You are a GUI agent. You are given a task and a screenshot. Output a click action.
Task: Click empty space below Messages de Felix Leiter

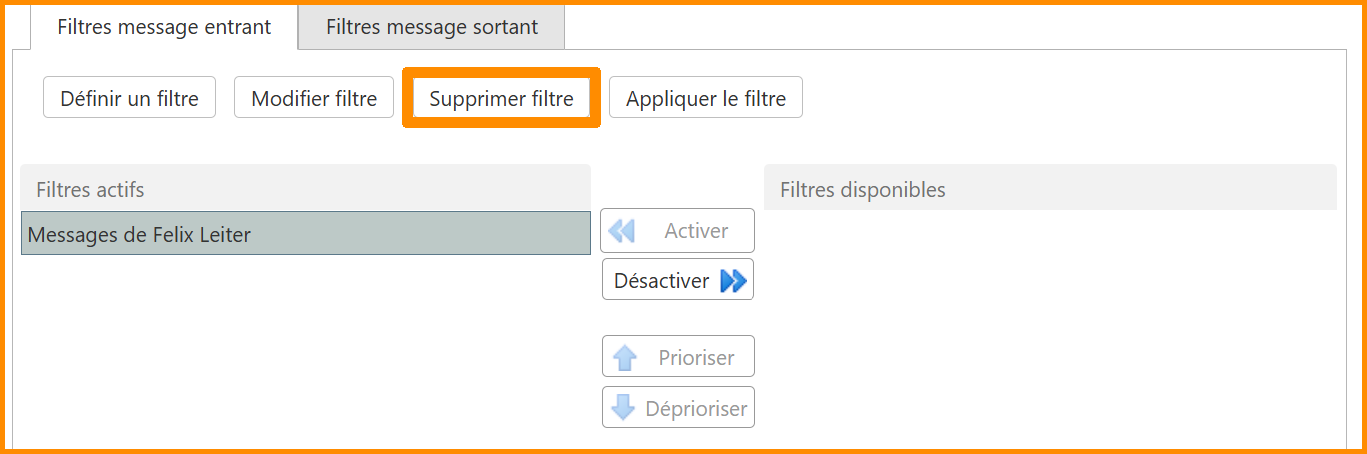tap(305, 350)
